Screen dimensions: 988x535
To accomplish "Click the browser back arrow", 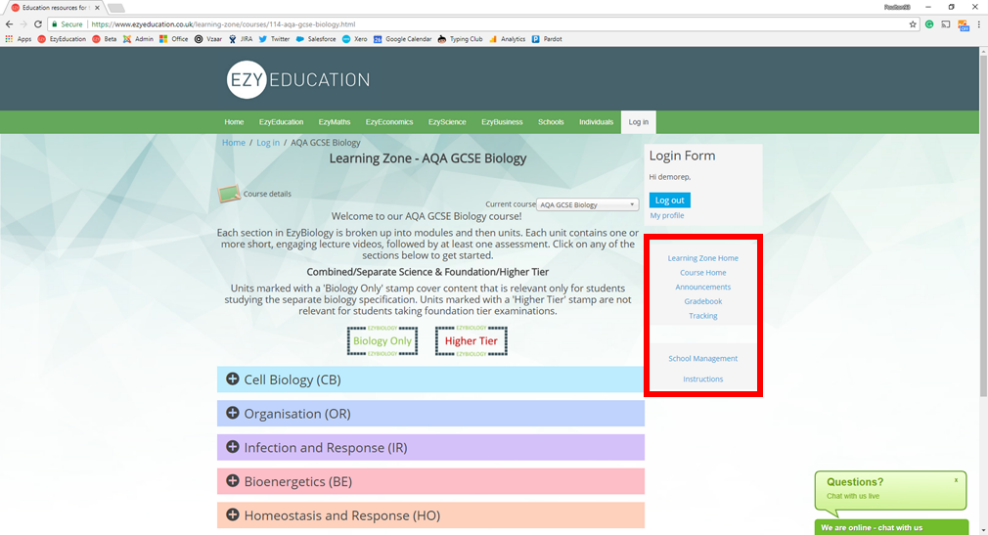I will click(9, 24).
